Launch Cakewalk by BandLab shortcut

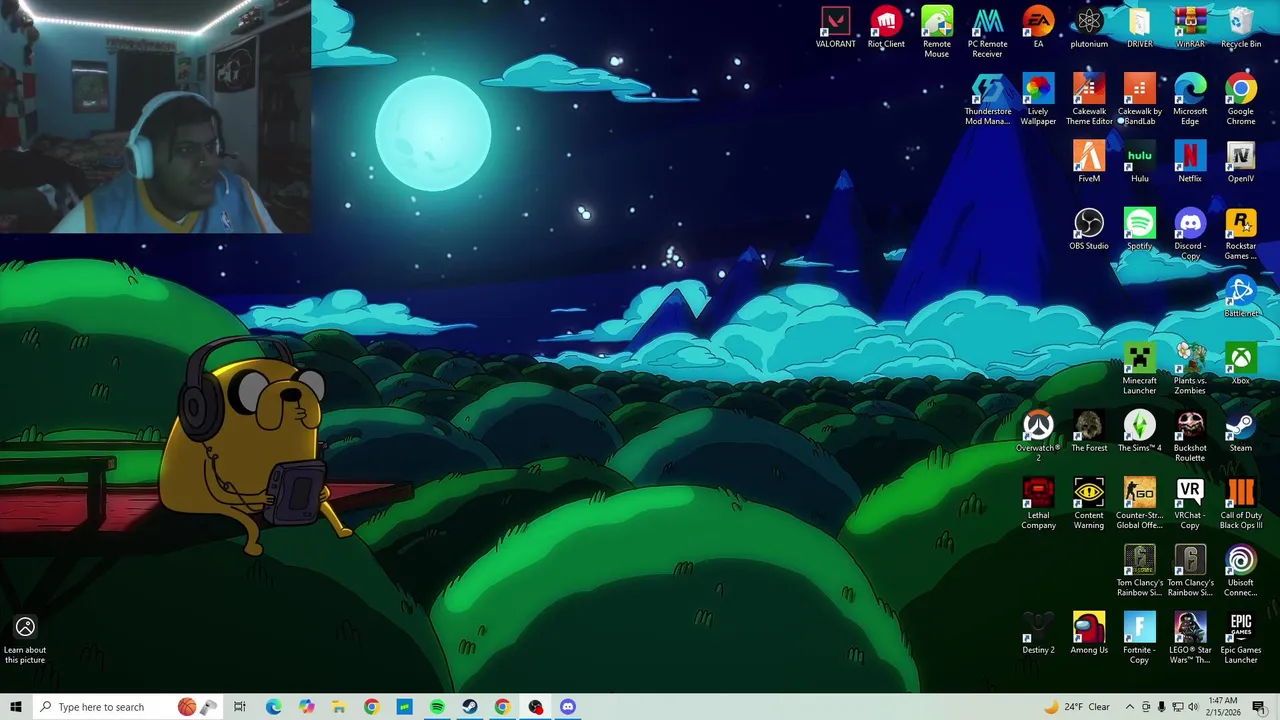[x=1140, y=100]
